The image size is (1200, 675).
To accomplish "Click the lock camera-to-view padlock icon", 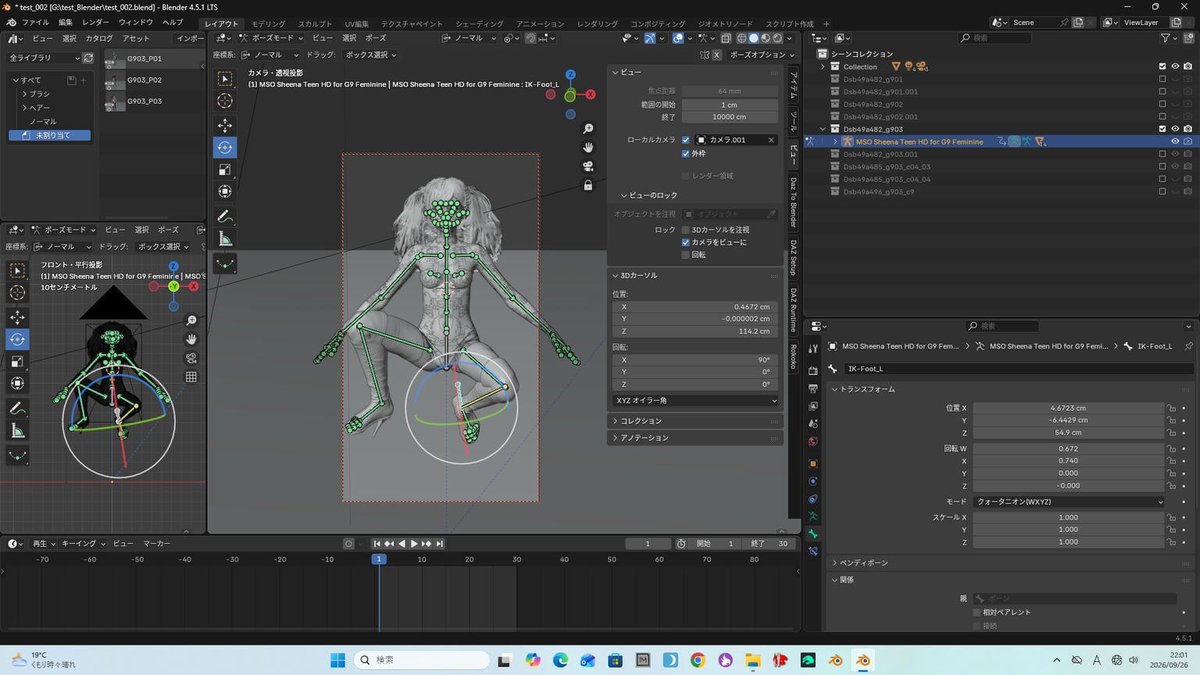I will (589, 185).
